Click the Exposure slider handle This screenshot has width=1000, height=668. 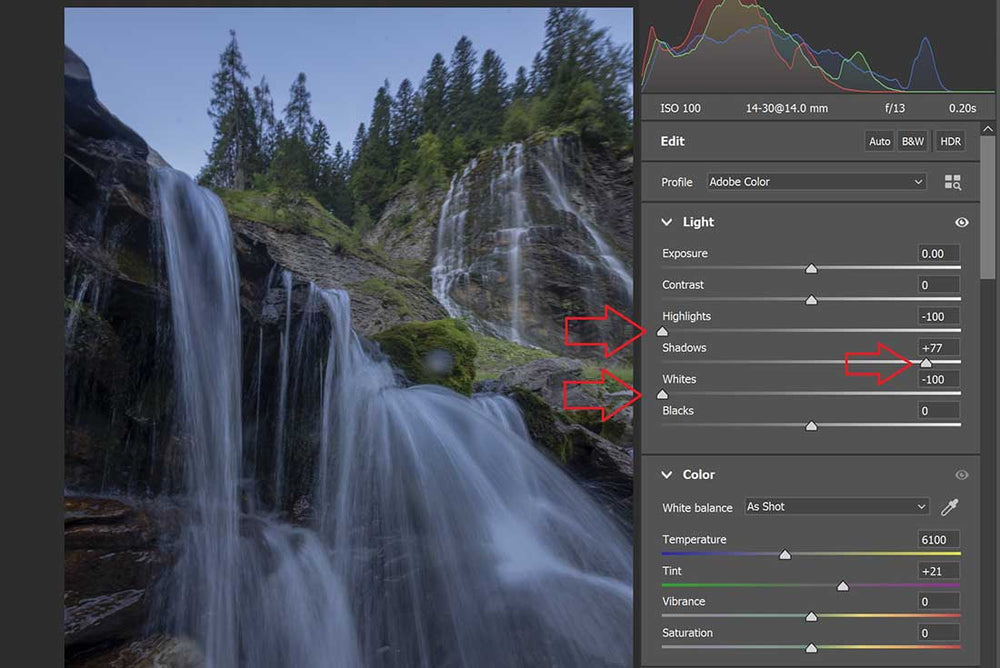coord(811,269)
